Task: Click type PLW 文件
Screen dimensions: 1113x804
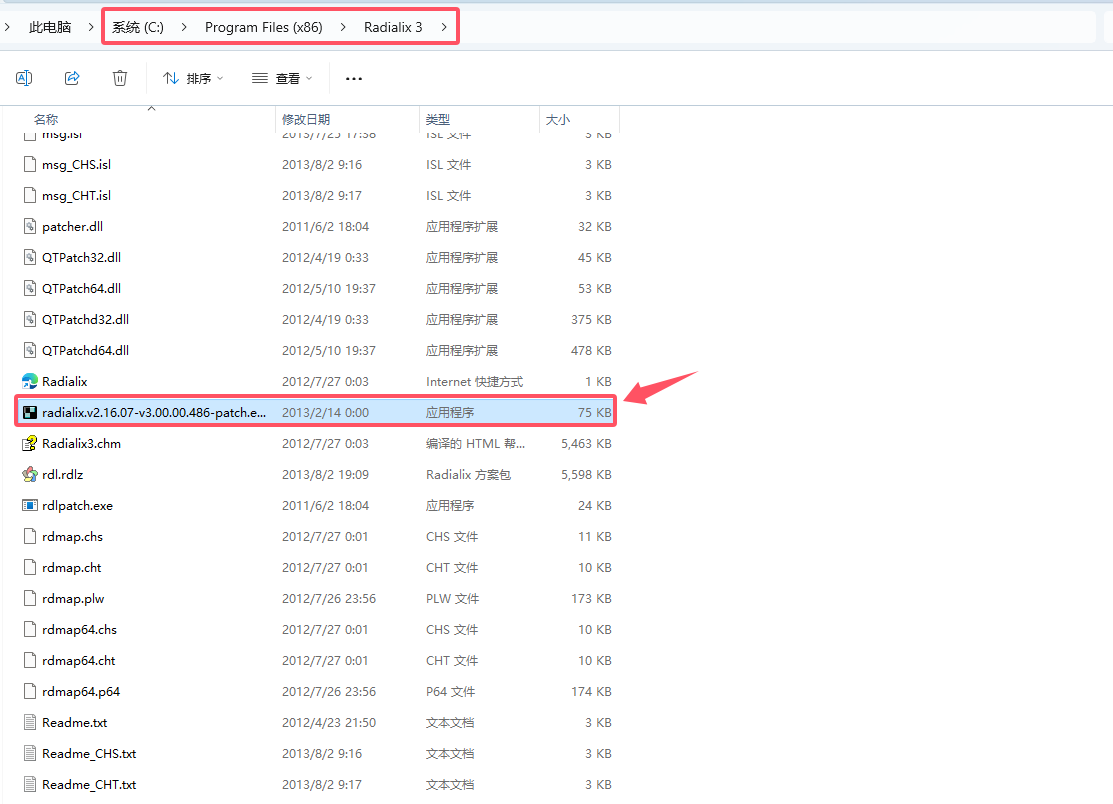Action: pos(452,598)
